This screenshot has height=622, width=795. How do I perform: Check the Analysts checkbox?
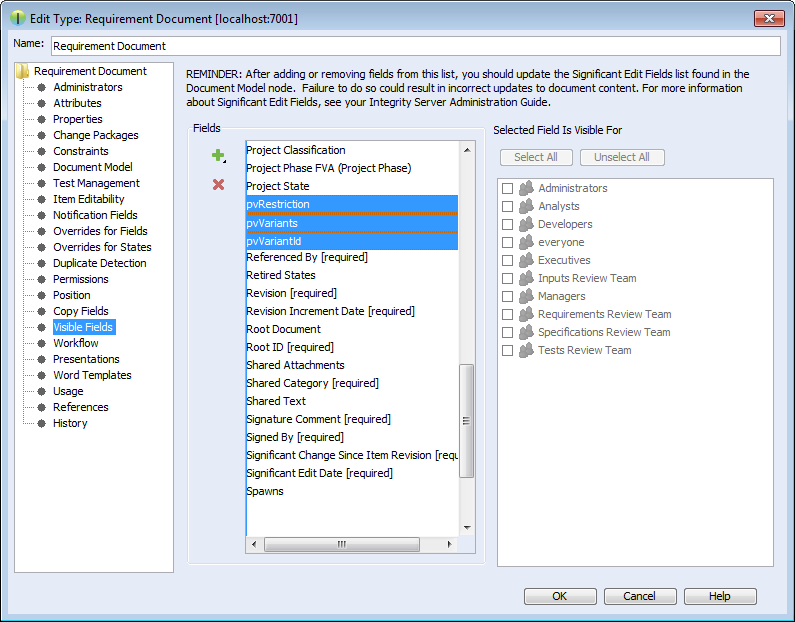click(x=508, y=206)
